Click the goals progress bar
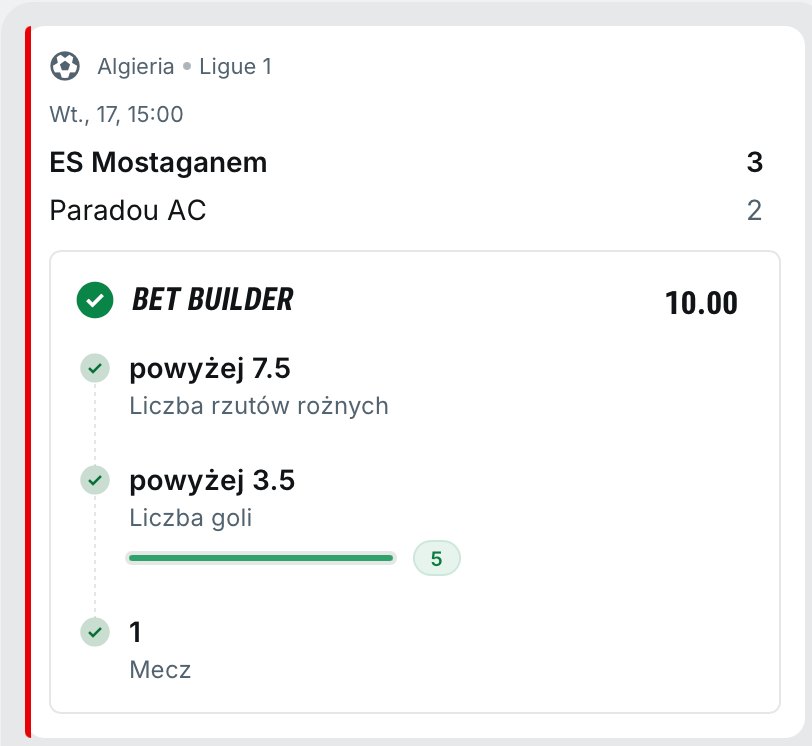The image size is (812, 746). (261, 558)
